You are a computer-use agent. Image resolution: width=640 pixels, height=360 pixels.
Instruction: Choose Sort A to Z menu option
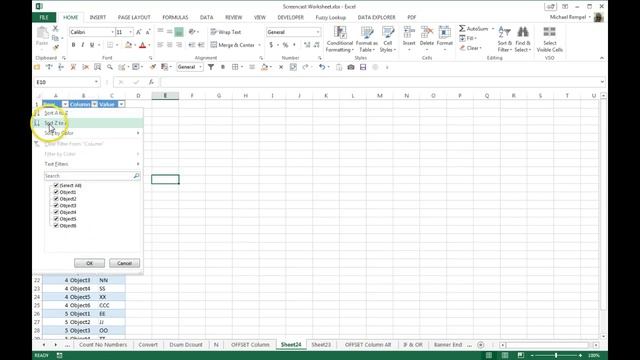(x=88, y=113)
